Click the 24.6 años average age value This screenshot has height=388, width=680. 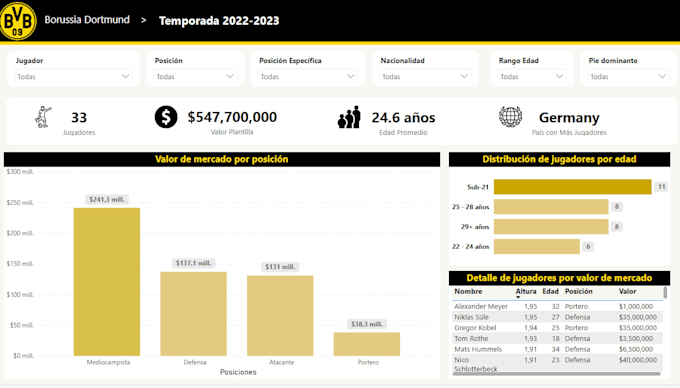(x=403, y=117)
